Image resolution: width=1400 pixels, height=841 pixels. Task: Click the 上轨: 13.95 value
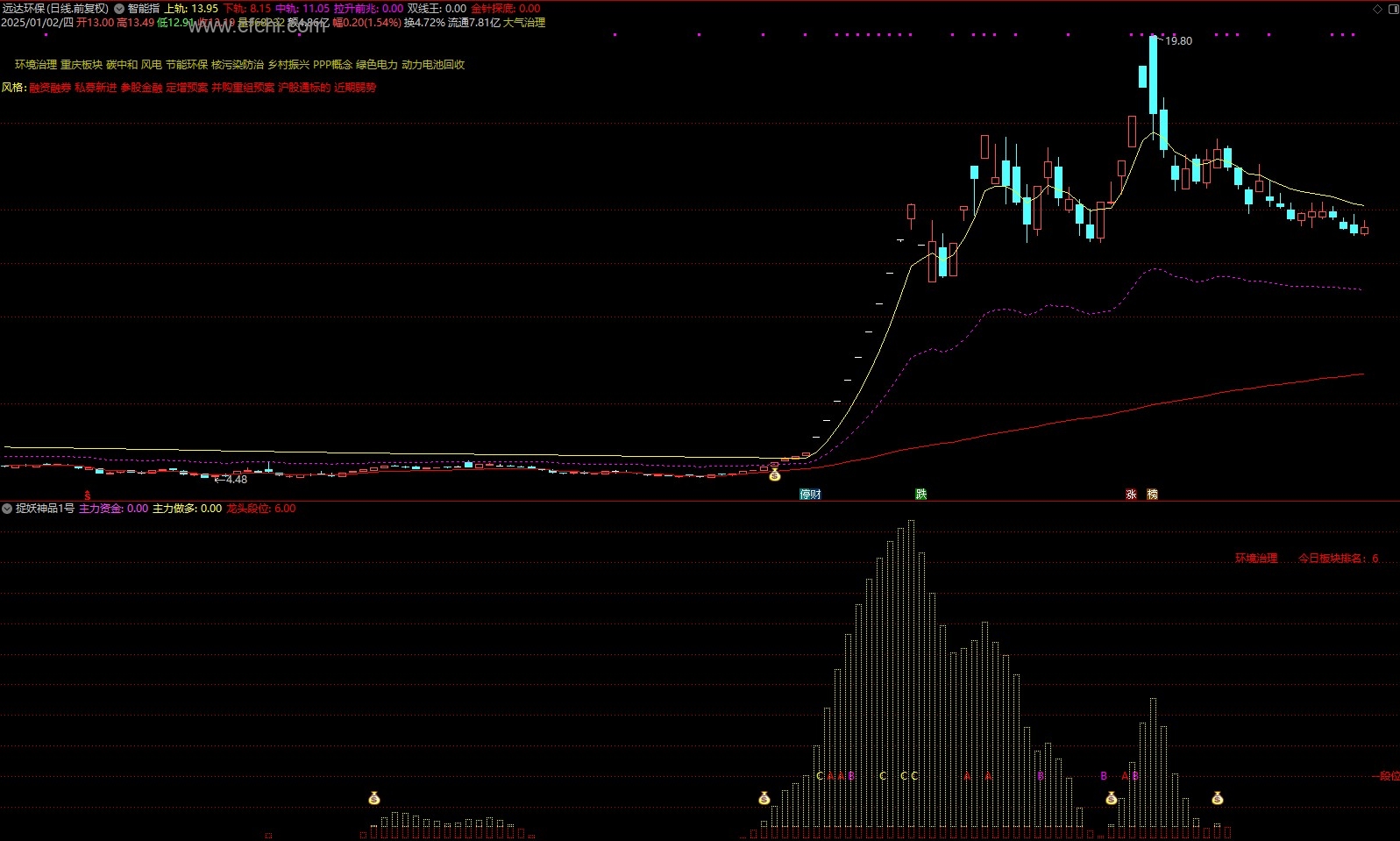tap(191, 9)
